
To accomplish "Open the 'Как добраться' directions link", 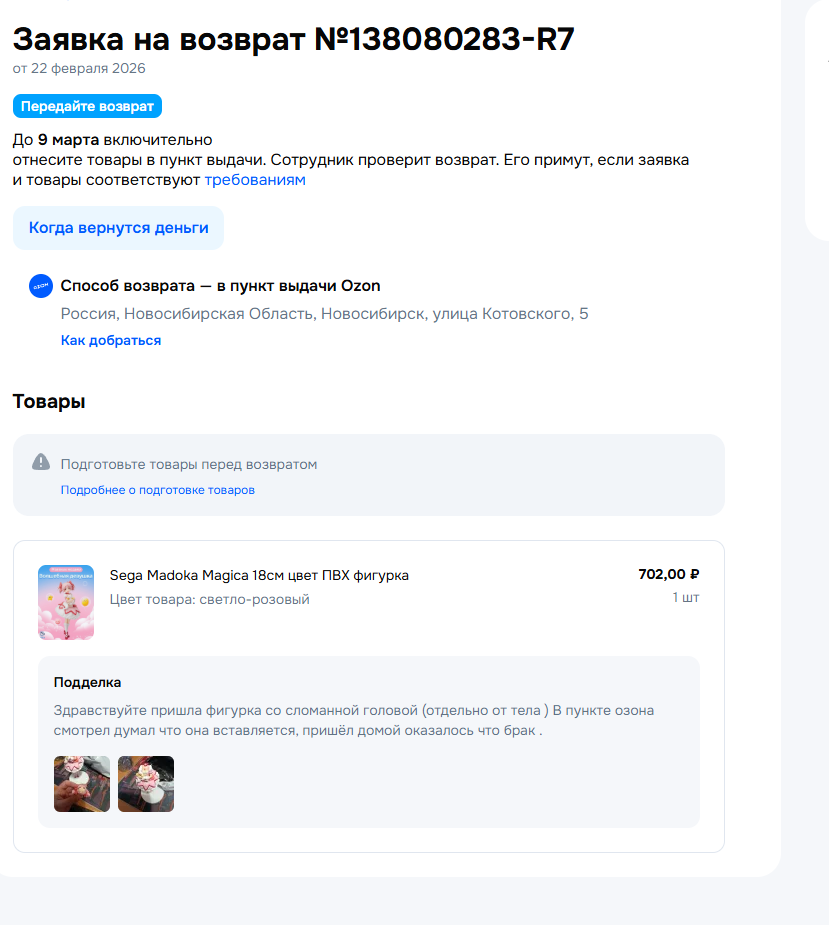I will (111, 340).
